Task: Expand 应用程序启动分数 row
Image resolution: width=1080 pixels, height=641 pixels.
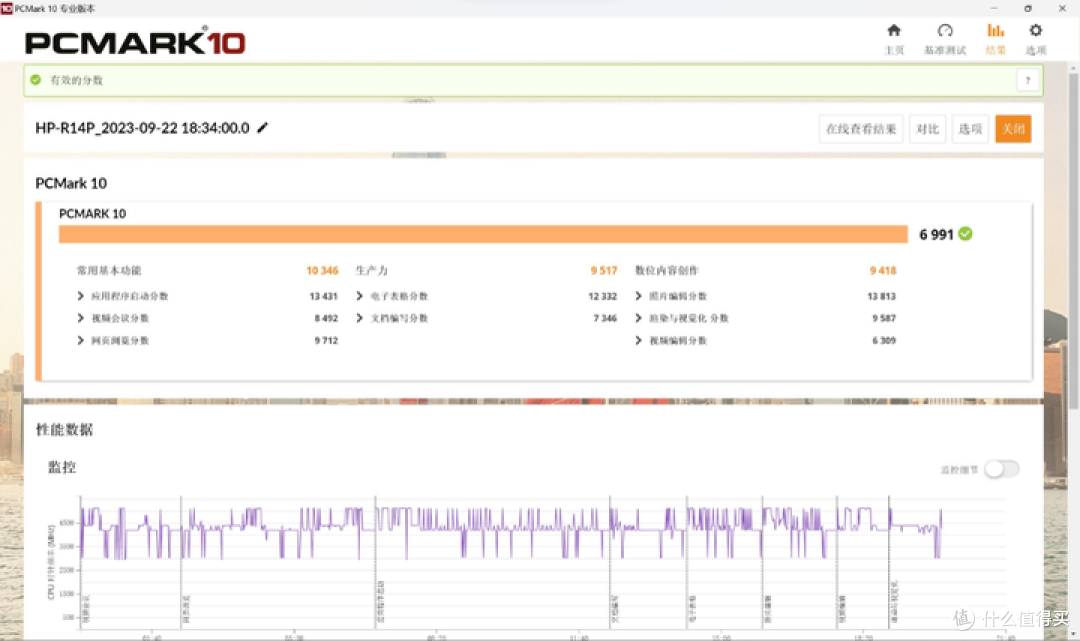Action: click(x=81, y=296)
